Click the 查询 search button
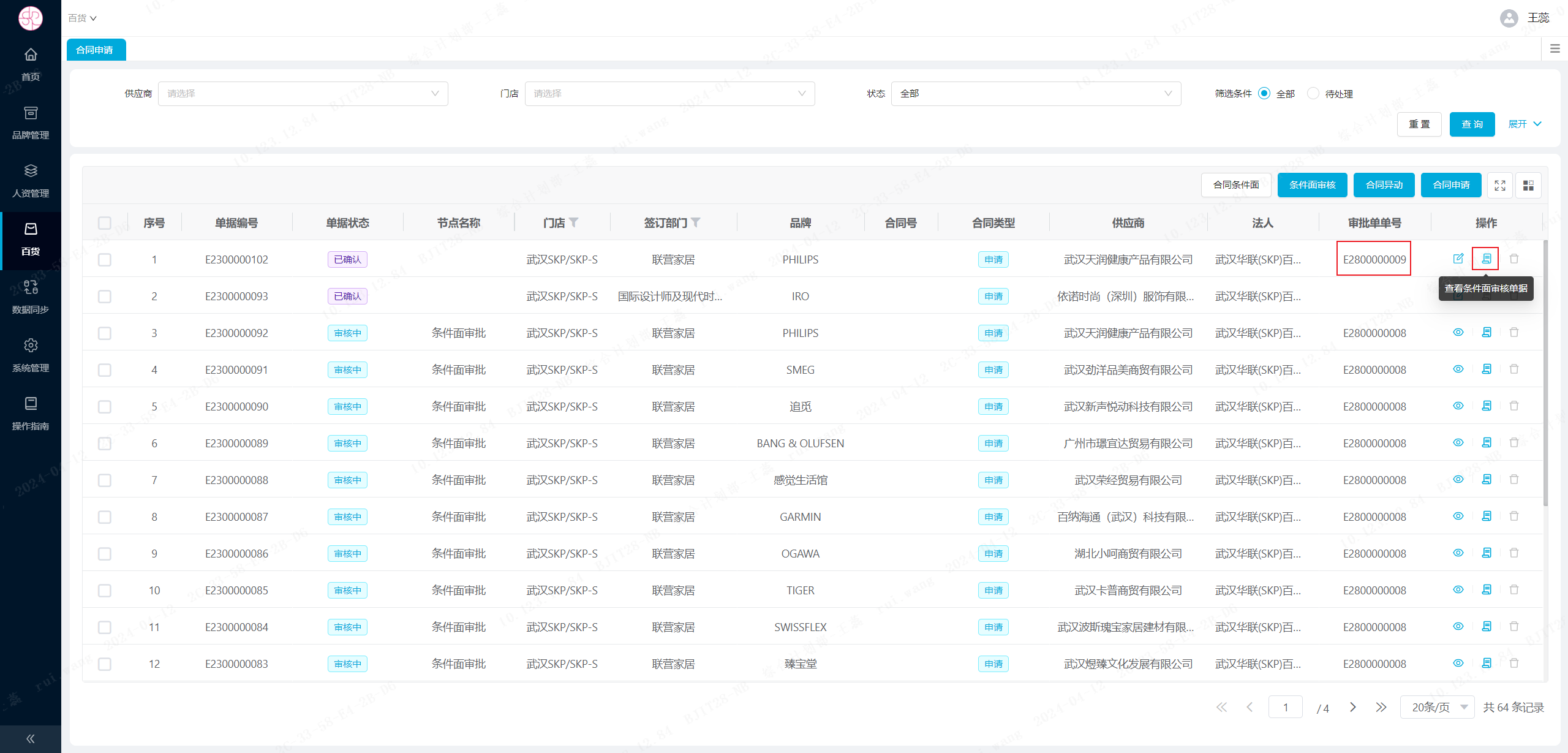1568x753 pixels. click(1472, 124)
